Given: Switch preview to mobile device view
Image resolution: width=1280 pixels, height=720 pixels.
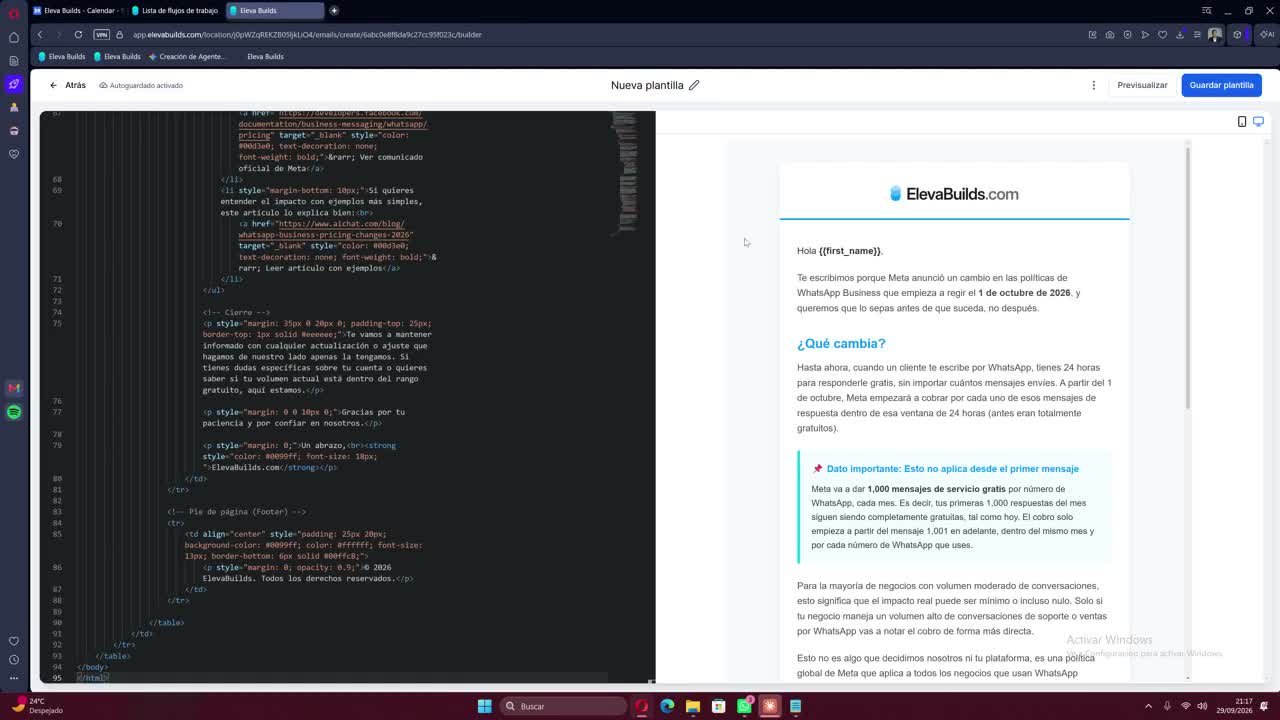Looking at the screenshot, I should pos(1242,121).
